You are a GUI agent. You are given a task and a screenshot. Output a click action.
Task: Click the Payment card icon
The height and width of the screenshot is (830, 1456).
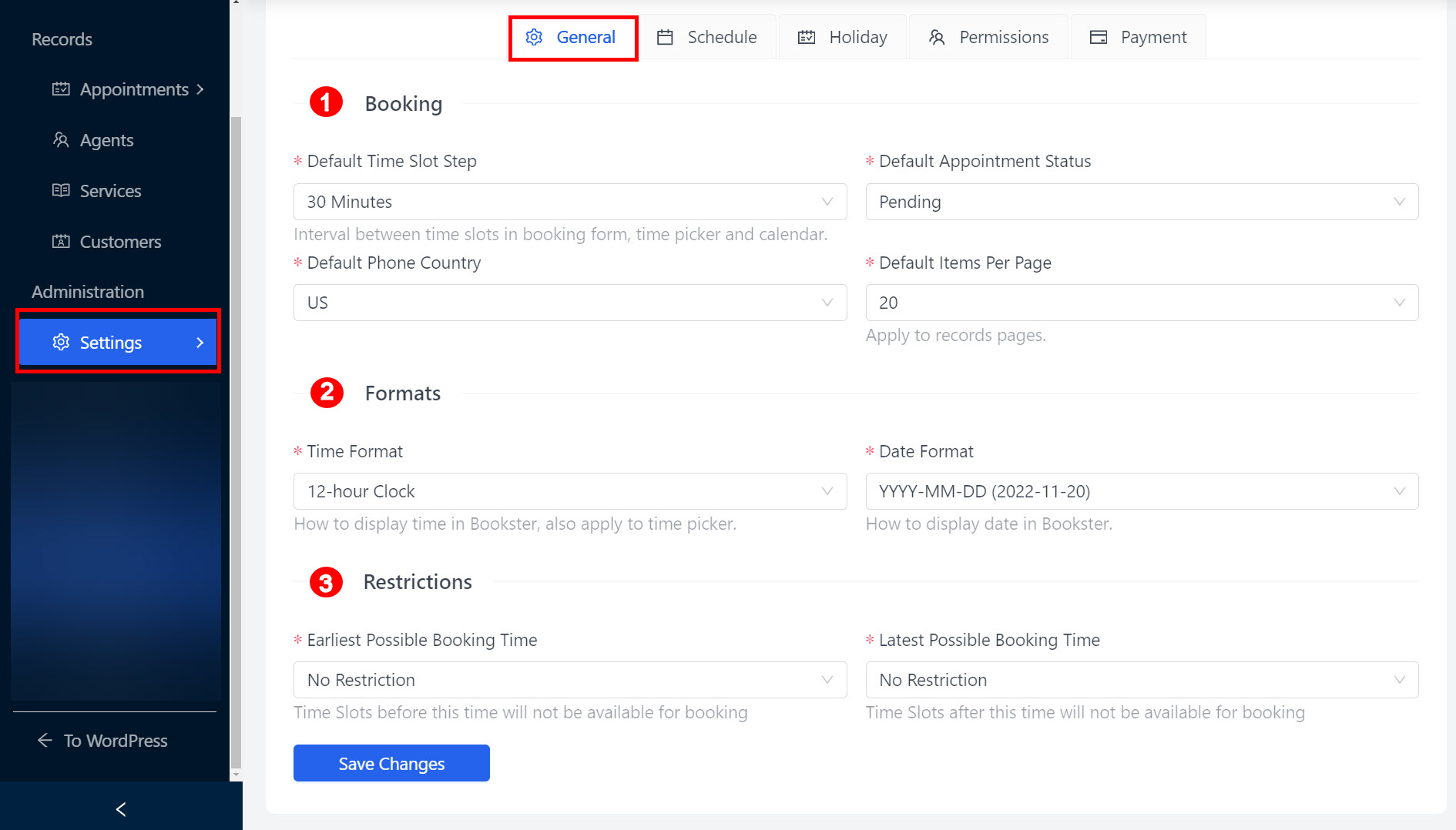click(1099, 37)
